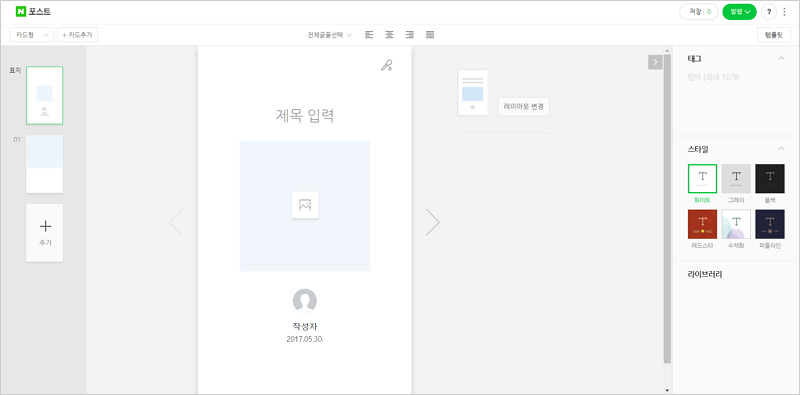
Task: Click the 포스트 title text
Action: coord(39,11)
